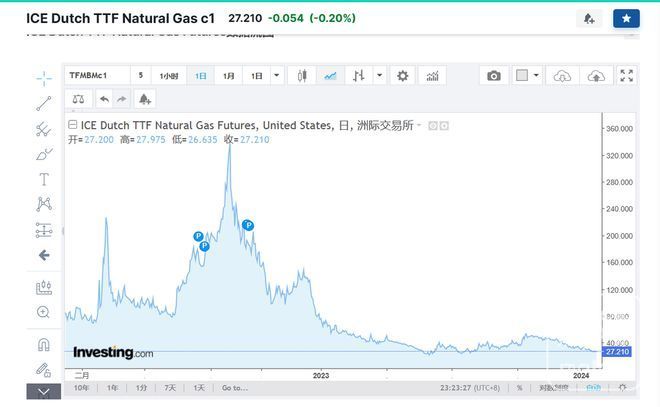The height and width of the screenshot is (407, 660).
Task: Open the bar style dropdown arrow
Action: pos(380,76)
